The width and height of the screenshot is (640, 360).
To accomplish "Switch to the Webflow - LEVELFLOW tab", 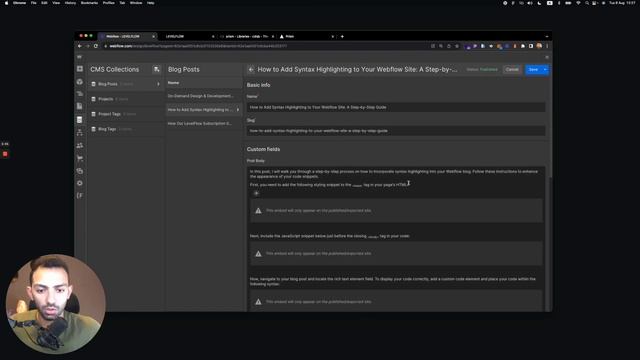I will (126, 36).
